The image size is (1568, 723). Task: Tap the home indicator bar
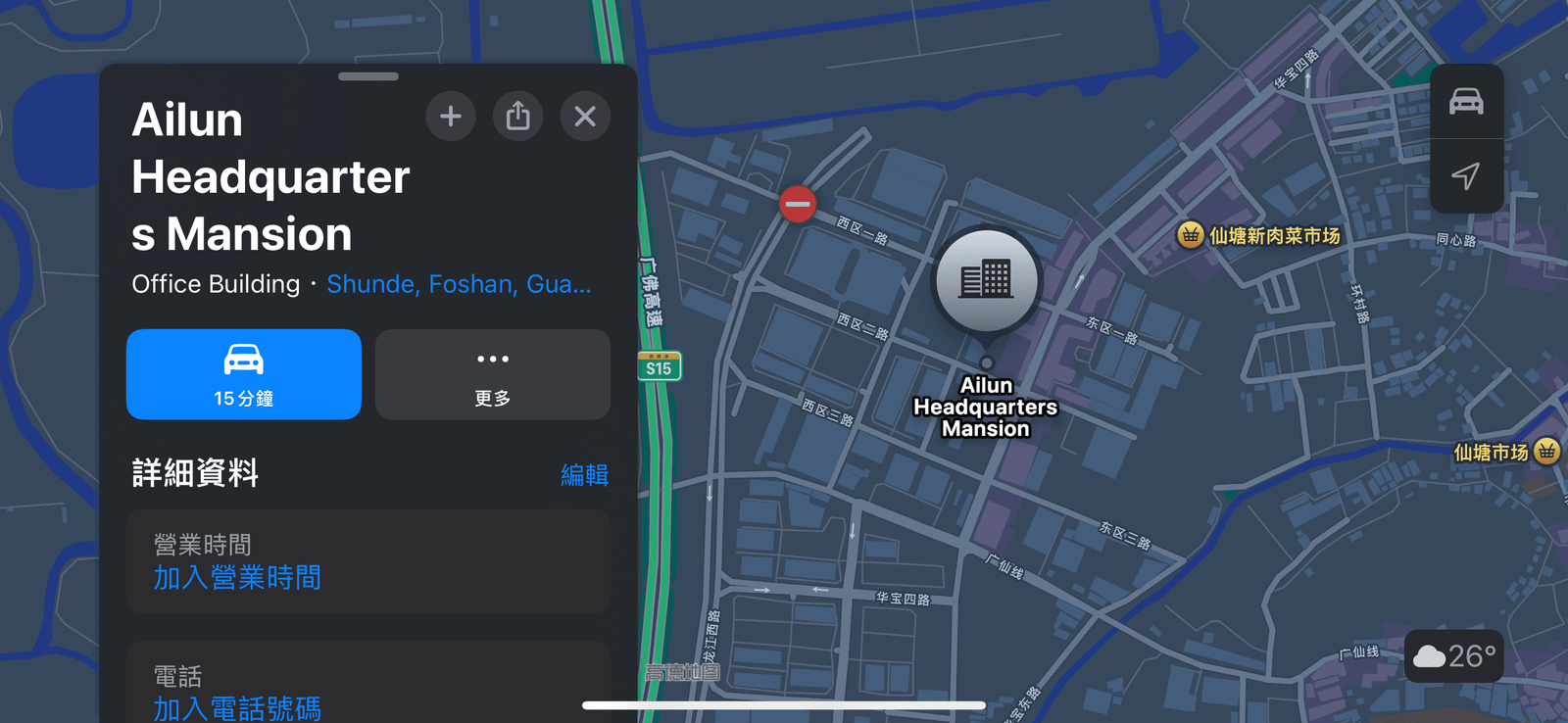(x=784, y=705)
